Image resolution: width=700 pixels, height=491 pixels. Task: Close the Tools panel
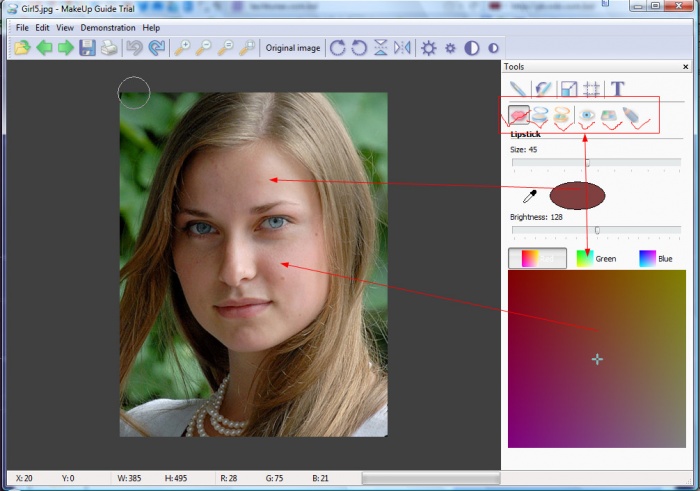coord(685,67)
